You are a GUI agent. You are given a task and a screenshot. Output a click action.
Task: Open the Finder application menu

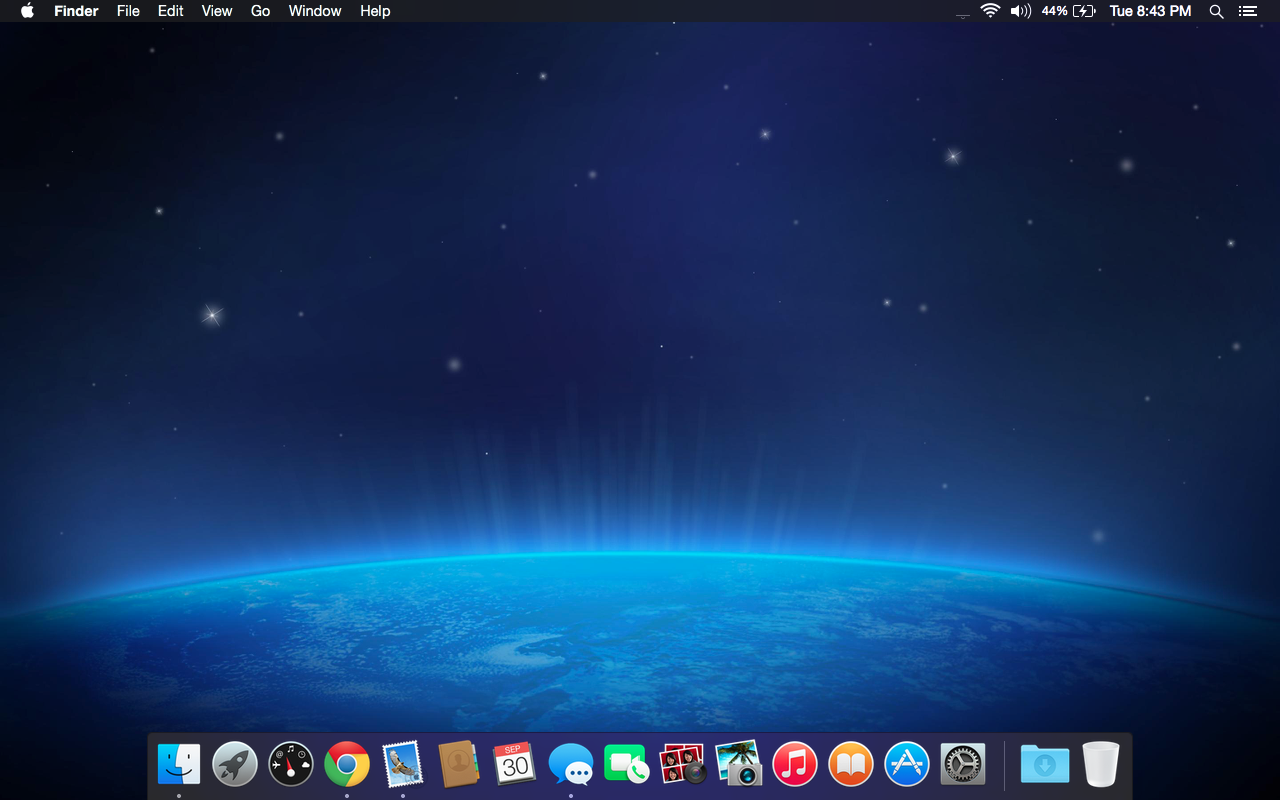(76, 11)
